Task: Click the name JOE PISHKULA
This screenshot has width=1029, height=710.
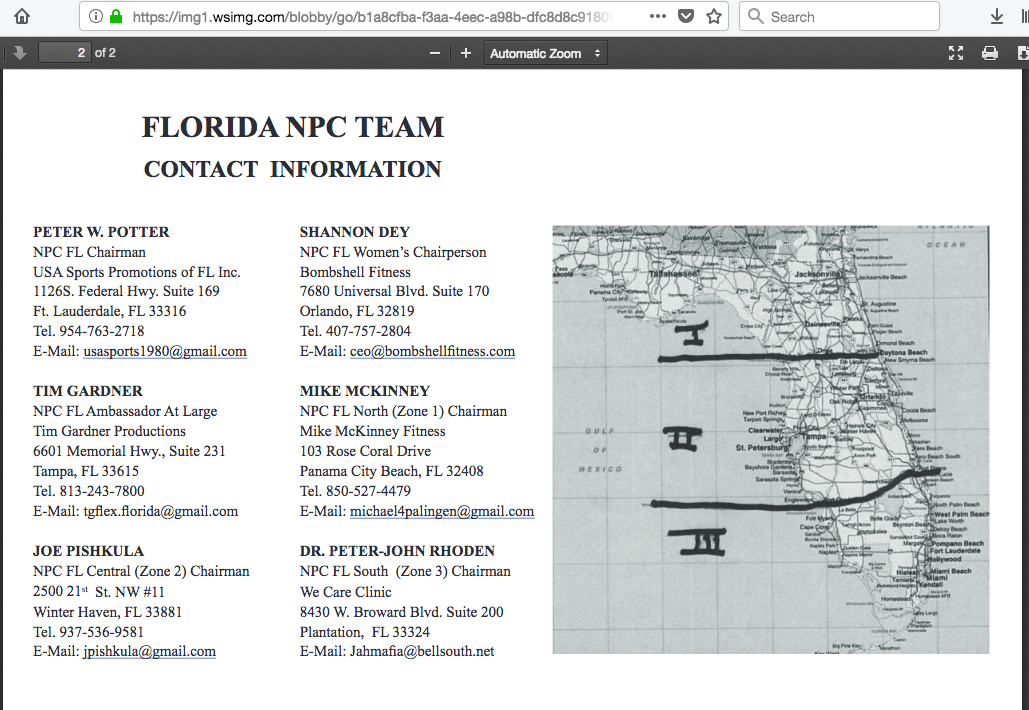Action: [x=89, y=551]
